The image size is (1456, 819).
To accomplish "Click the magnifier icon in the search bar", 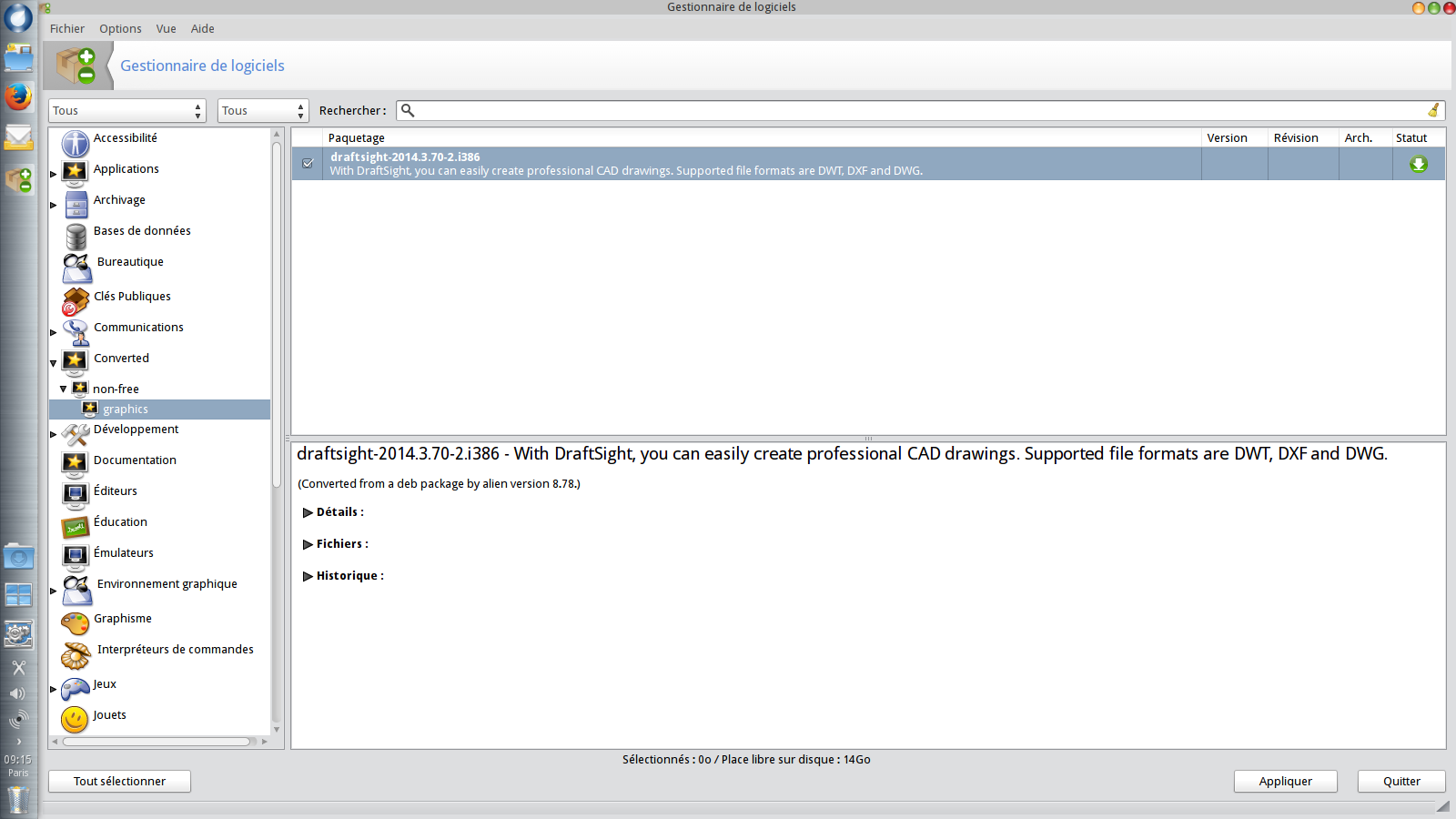I will coord(408,110).
